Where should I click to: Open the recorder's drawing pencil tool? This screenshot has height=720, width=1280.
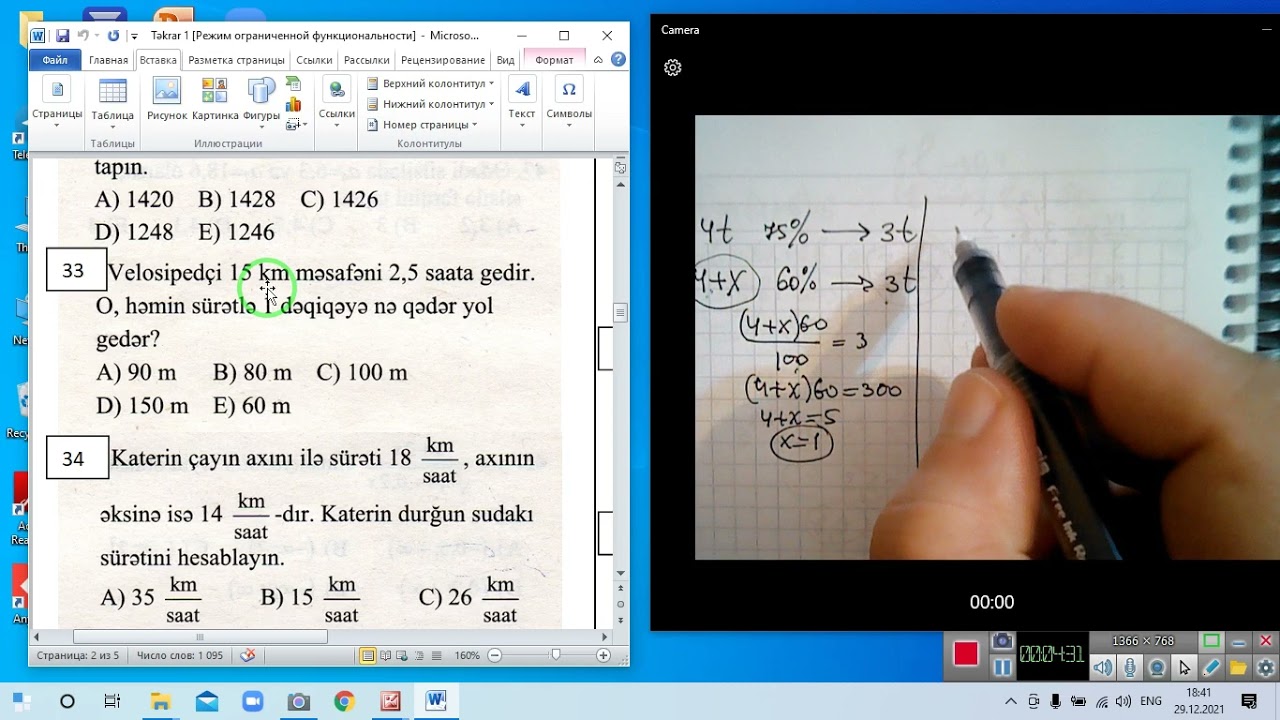[x=1211, y=667]
